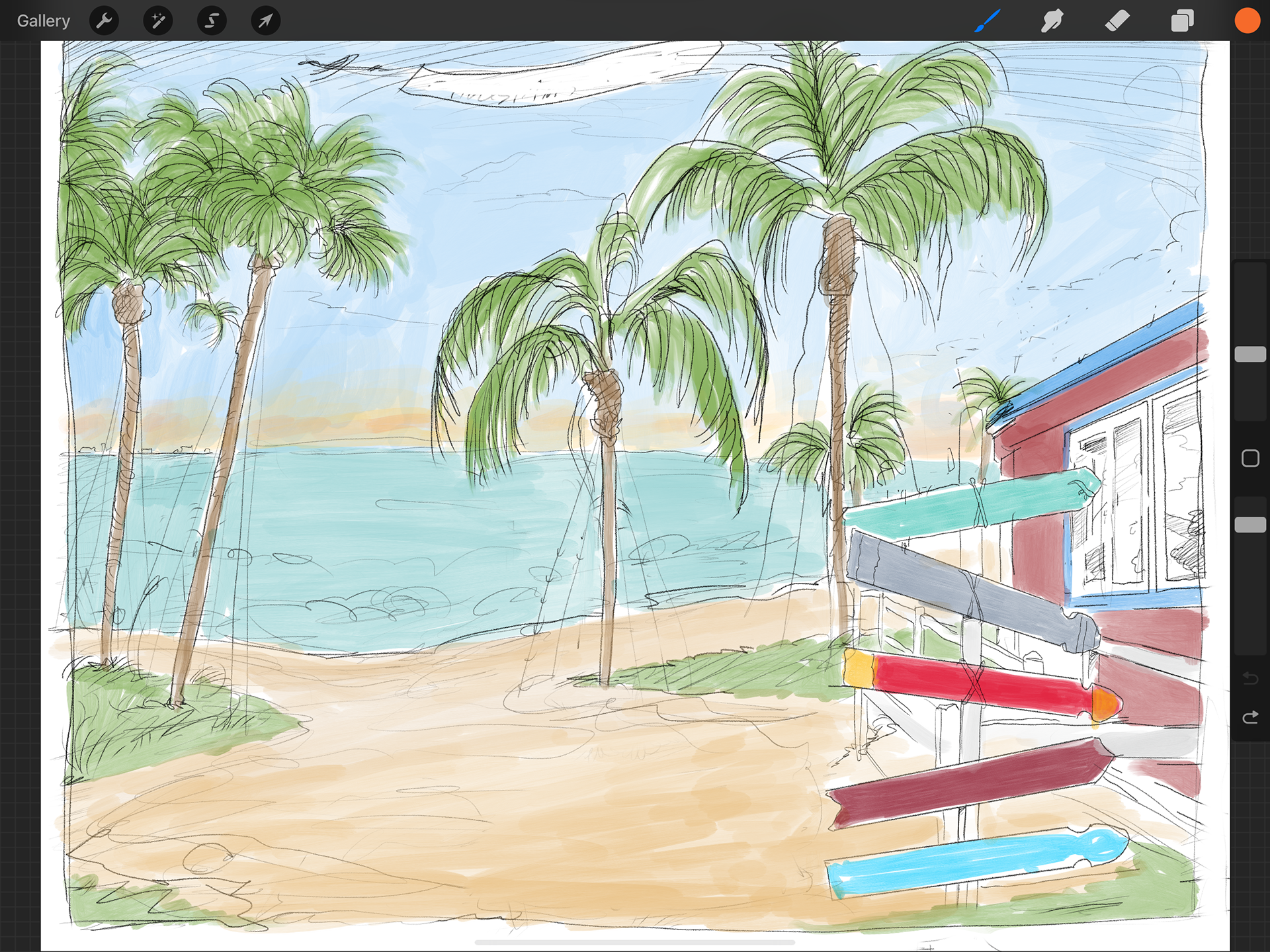Image resolution: width=1270 pixels, height=952 pixels.
Task: Click the brush size slider handle
Action: click(1250, 355)
